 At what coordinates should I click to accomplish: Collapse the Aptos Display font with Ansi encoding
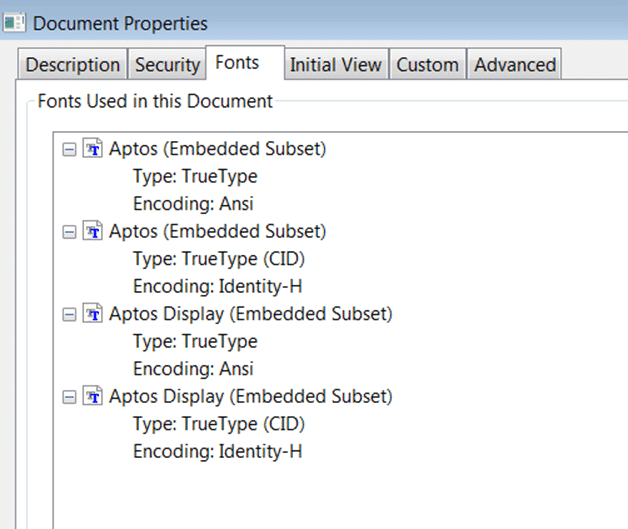coord(69,315)
